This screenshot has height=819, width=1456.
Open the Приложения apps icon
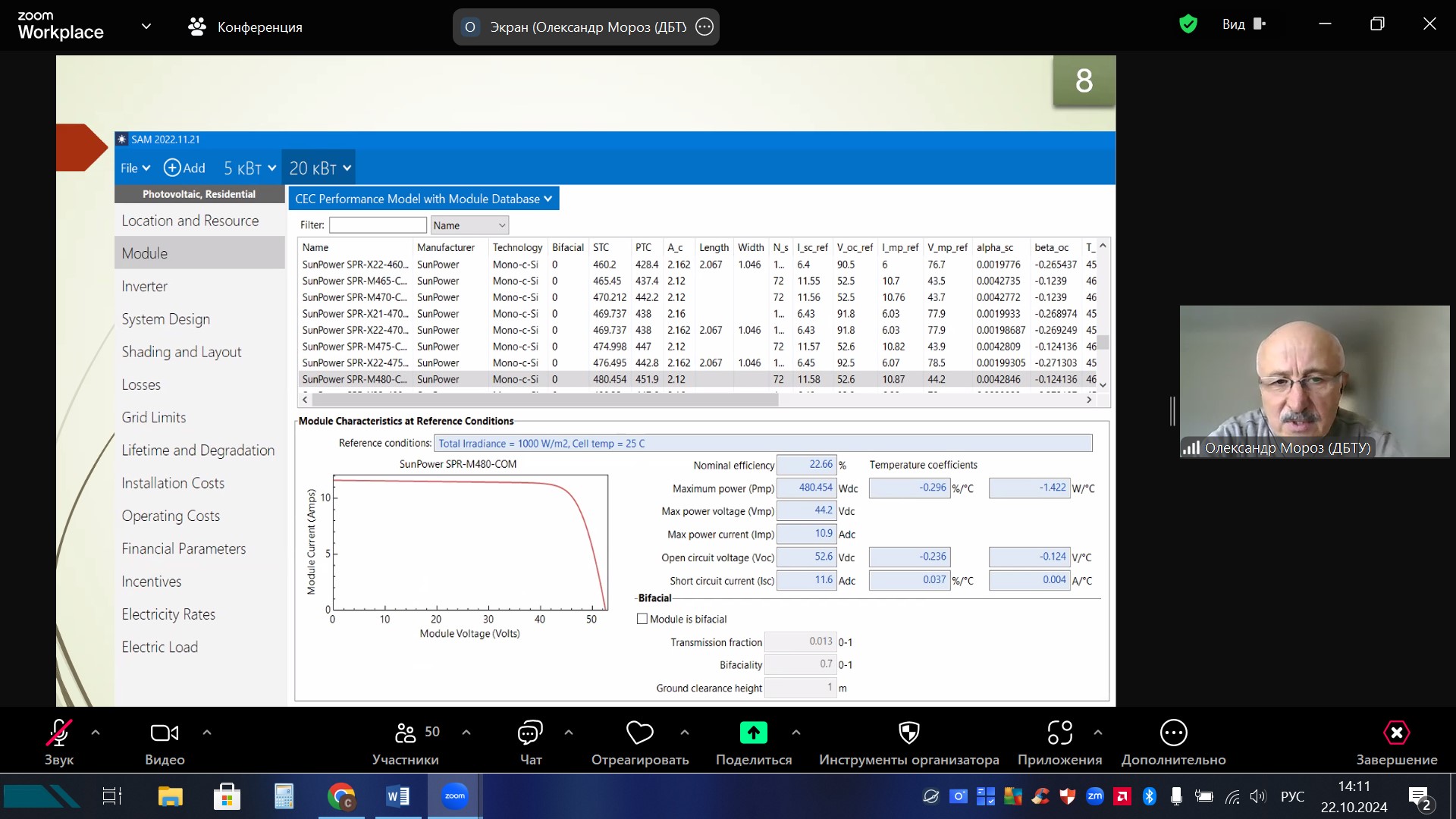coord(1059,733)
